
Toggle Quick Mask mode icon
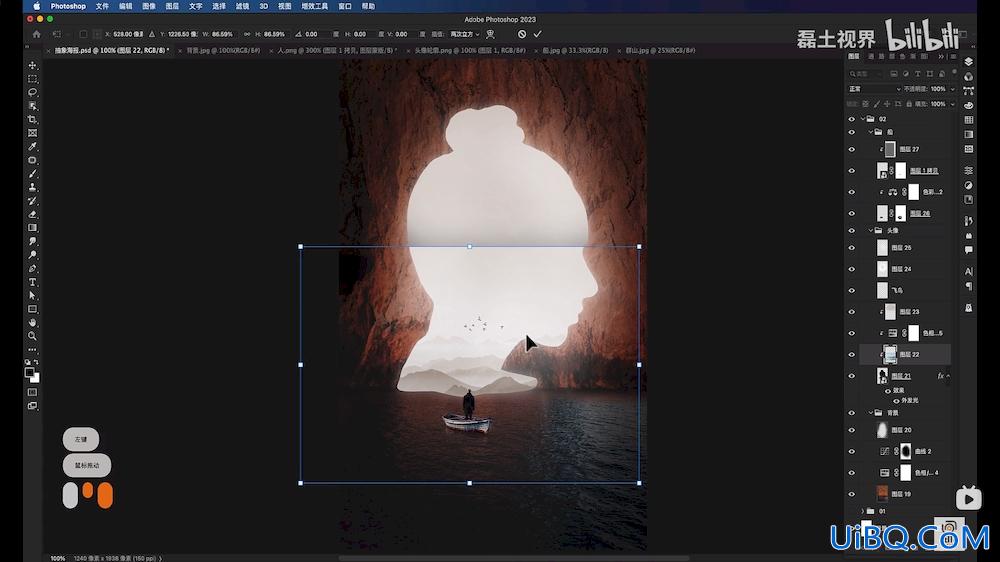point(33,392)
